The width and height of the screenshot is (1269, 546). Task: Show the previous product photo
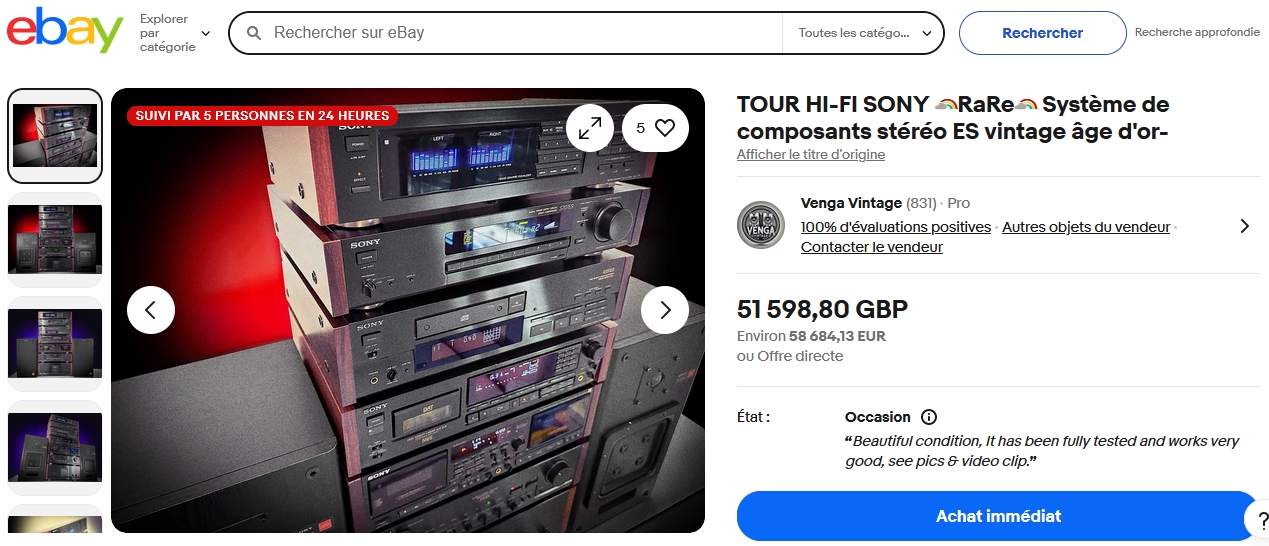pos(151,310)
